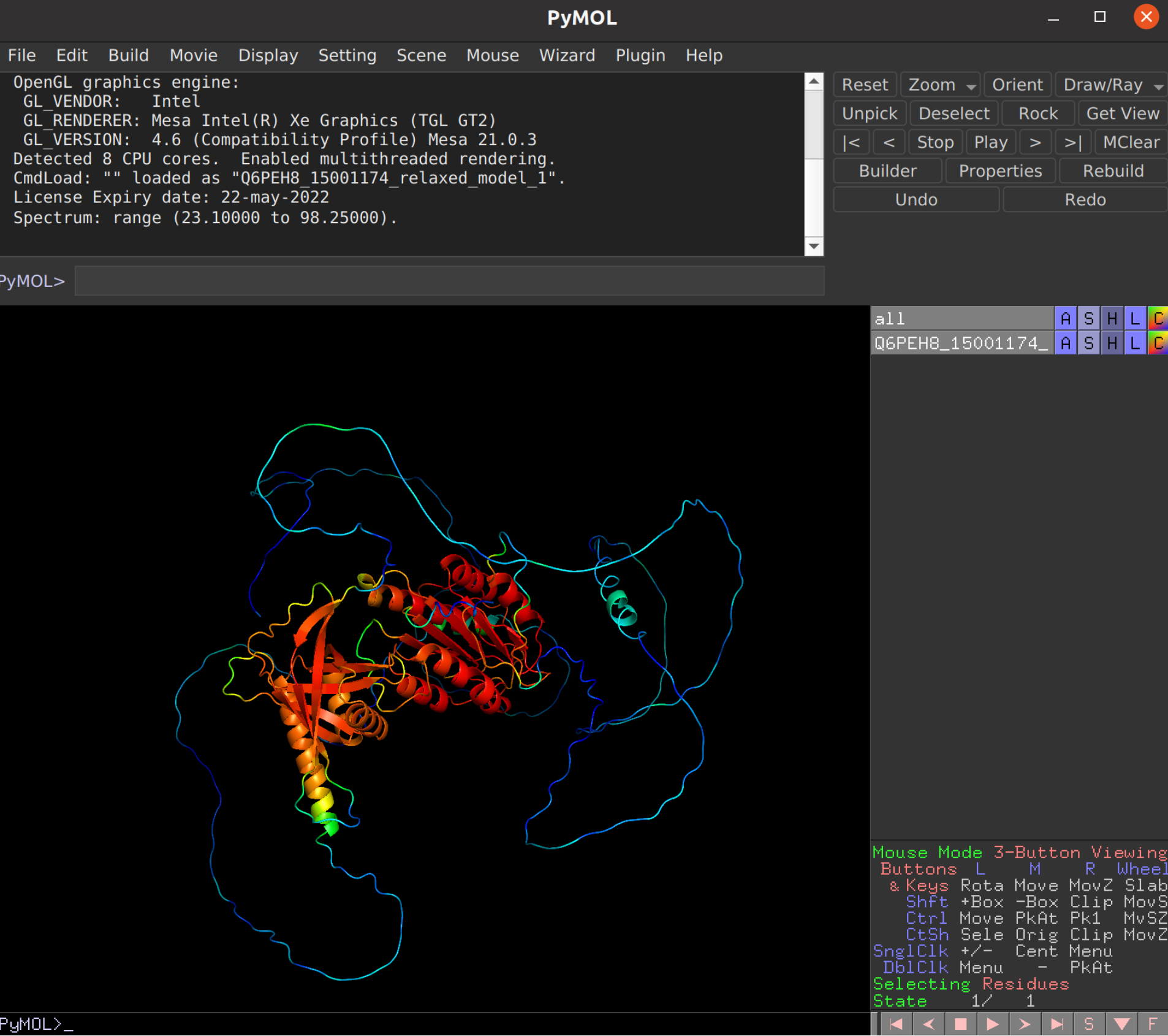Click the stop square playback icon
Screen dimensions: 1168x1036
click(x=960, y=1024)
